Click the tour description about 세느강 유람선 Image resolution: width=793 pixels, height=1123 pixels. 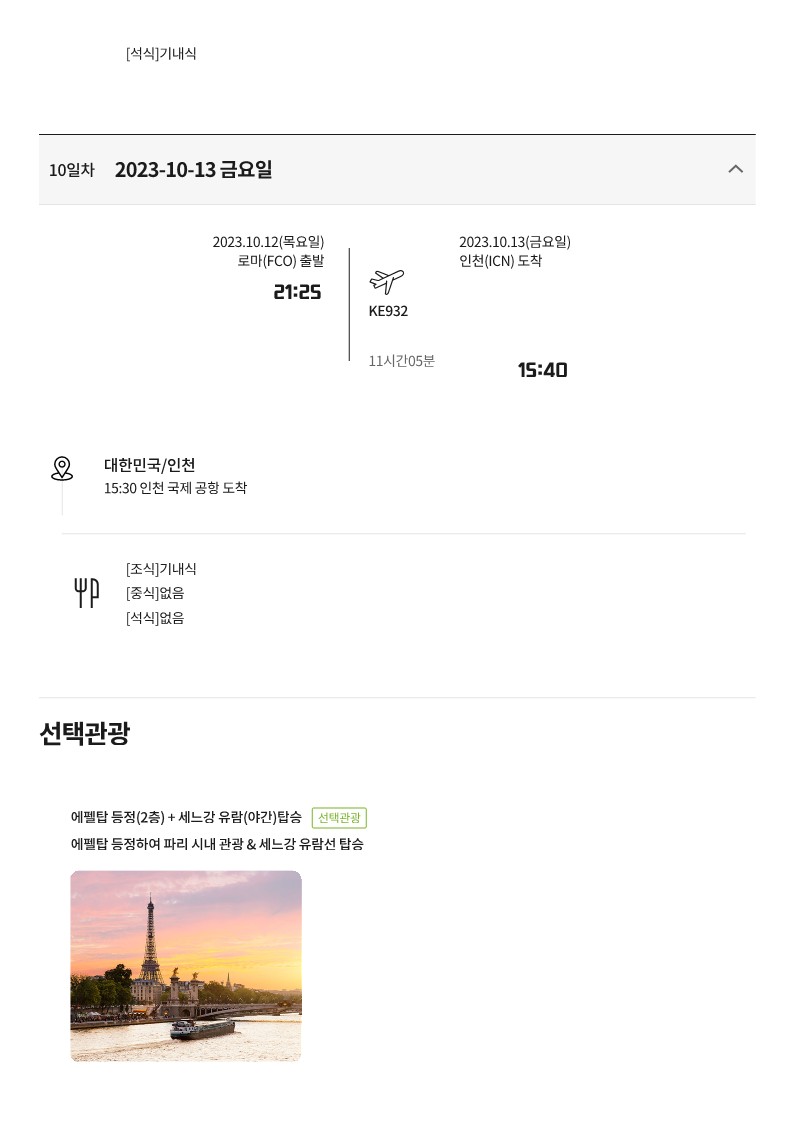point(217,844)
